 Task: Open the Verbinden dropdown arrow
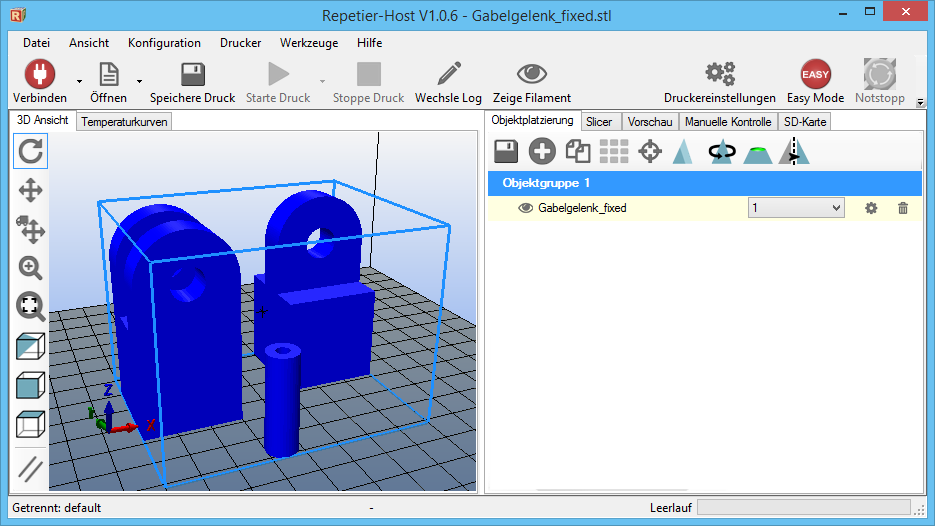(x=79, y=81)
